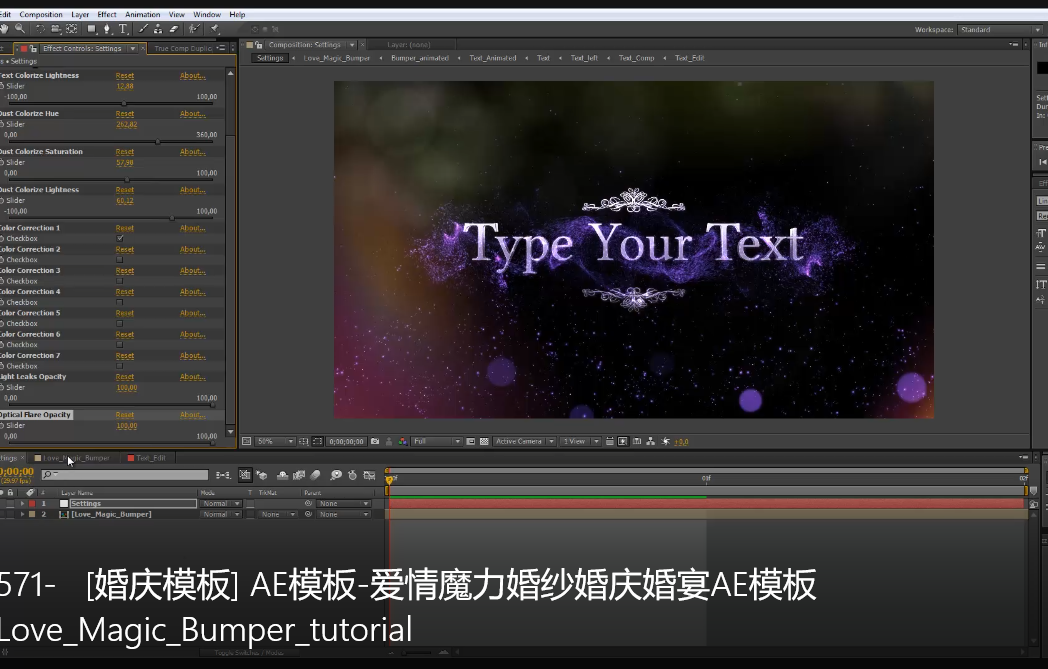Enable Color Correction 7 checkbox
The height and width of the screenshot is (669, 1048).
click(120, 366)
